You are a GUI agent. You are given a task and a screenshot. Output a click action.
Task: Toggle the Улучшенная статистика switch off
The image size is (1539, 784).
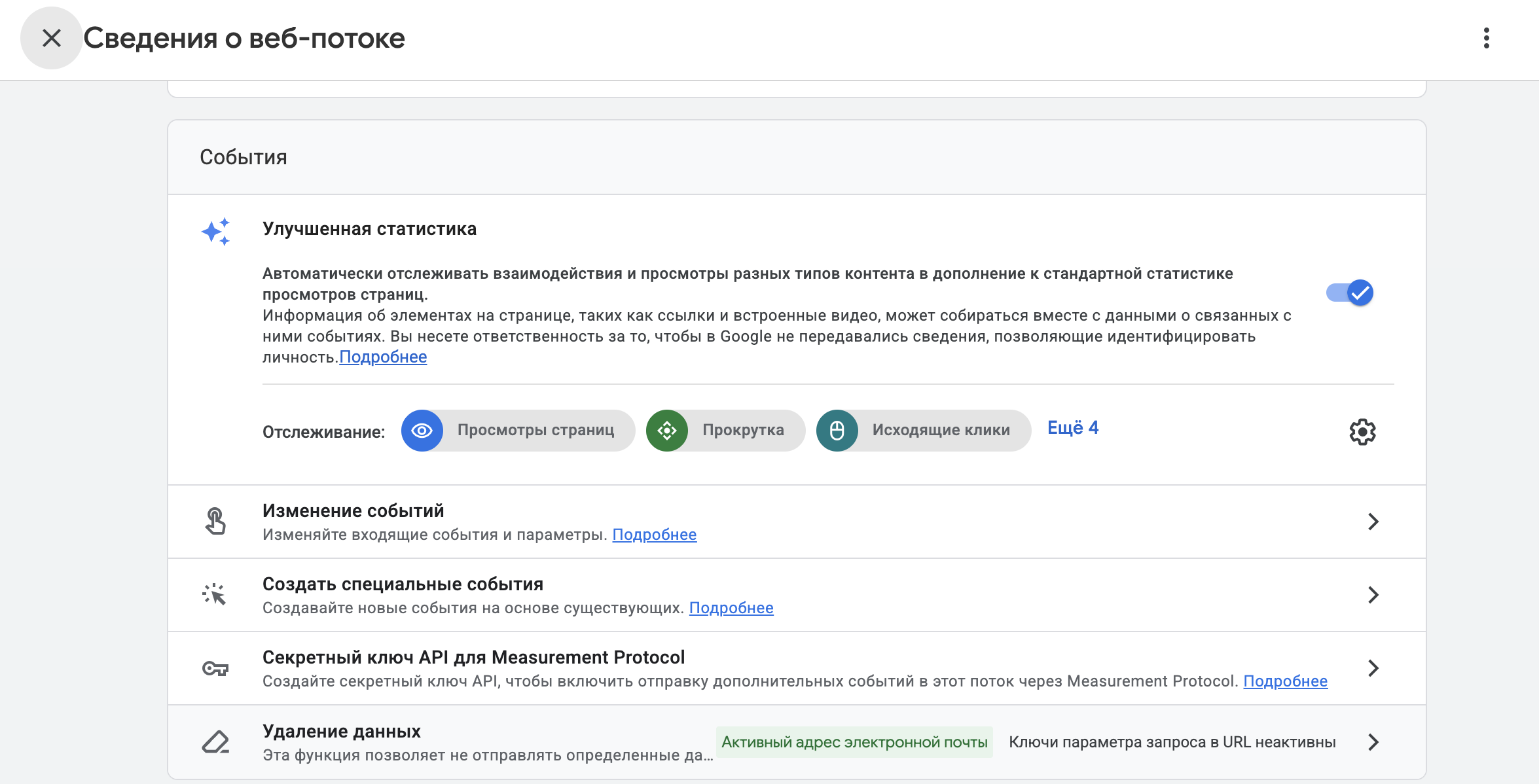1350,293
